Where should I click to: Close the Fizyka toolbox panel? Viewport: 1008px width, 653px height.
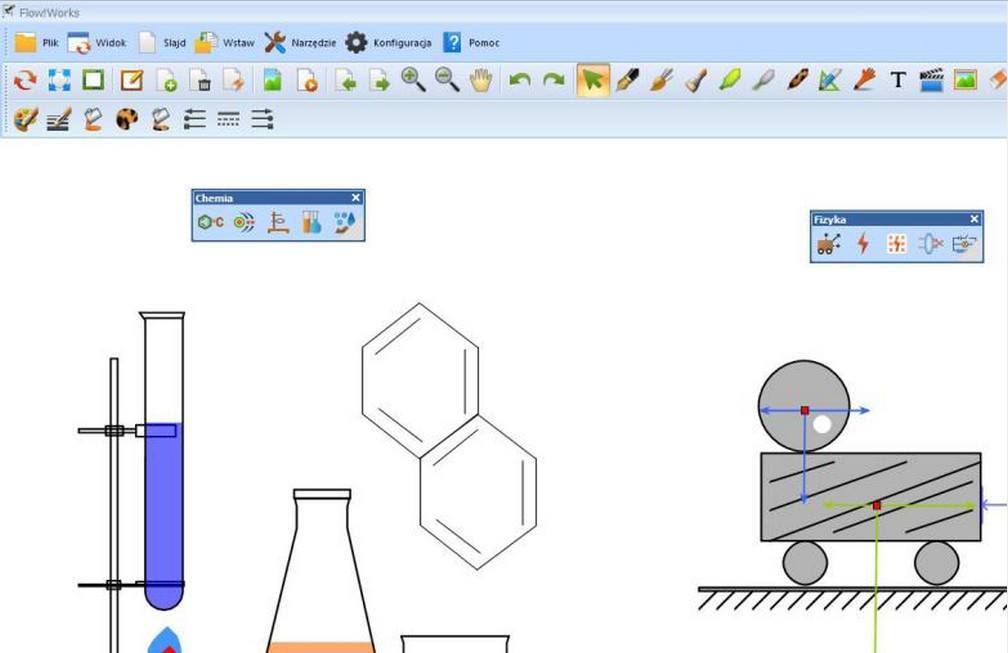pos(974,219)
